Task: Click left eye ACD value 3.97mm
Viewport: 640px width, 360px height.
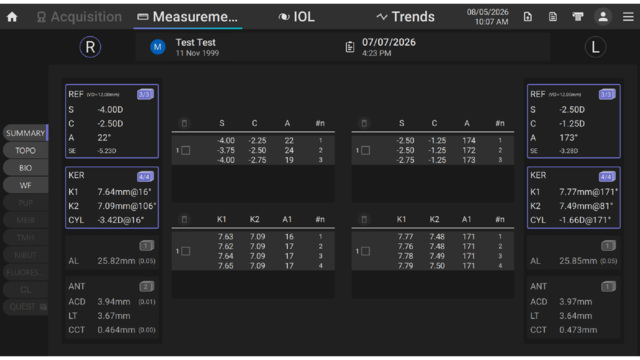Action: tap(576, 302)
